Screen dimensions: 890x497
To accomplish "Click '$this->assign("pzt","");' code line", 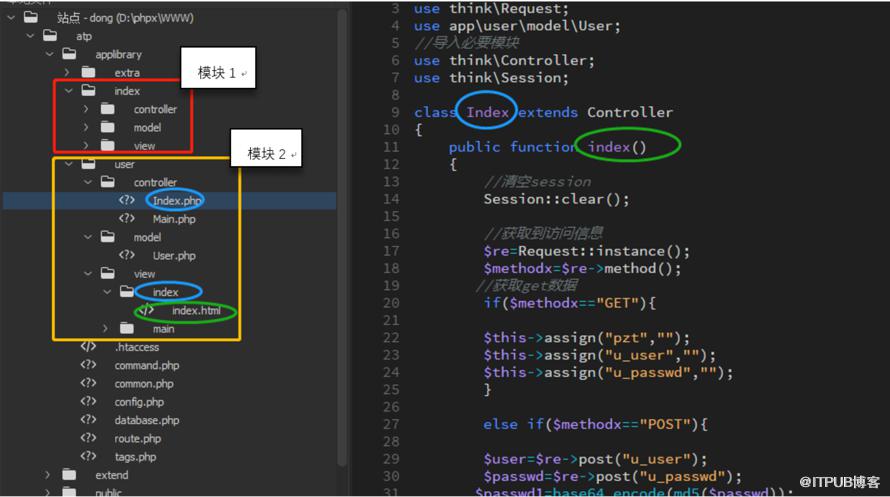I will (x=586, y=338).
